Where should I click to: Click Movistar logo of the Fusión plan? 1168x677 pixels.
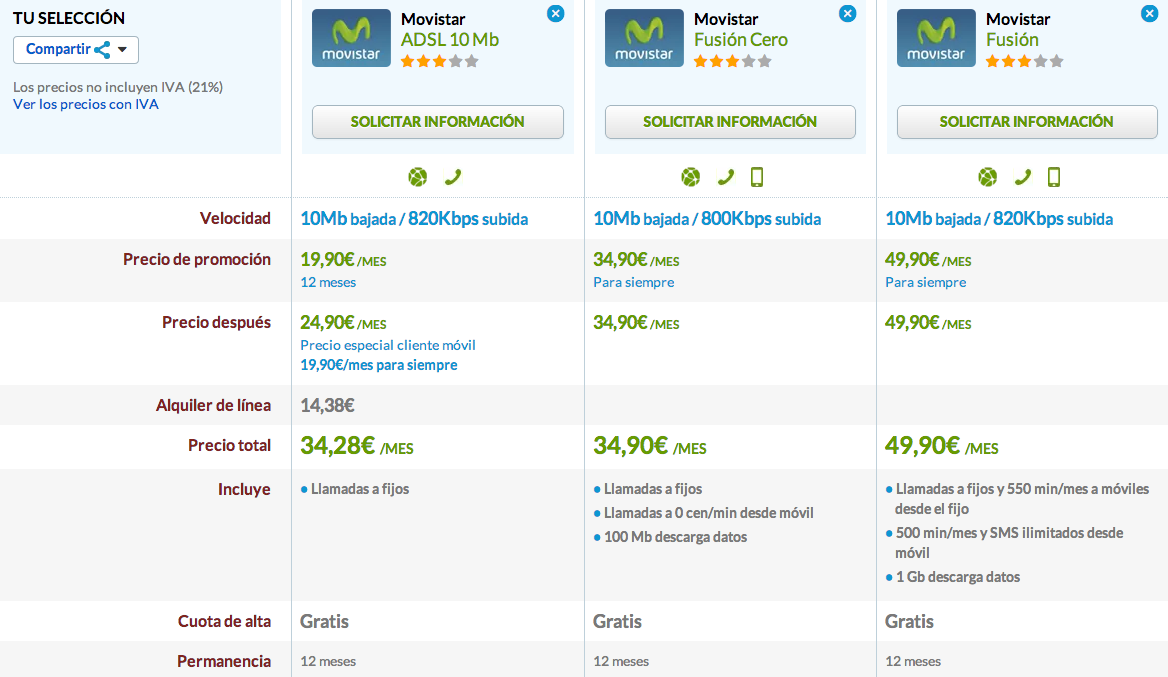pyautogui.click(x=936, y=38)
